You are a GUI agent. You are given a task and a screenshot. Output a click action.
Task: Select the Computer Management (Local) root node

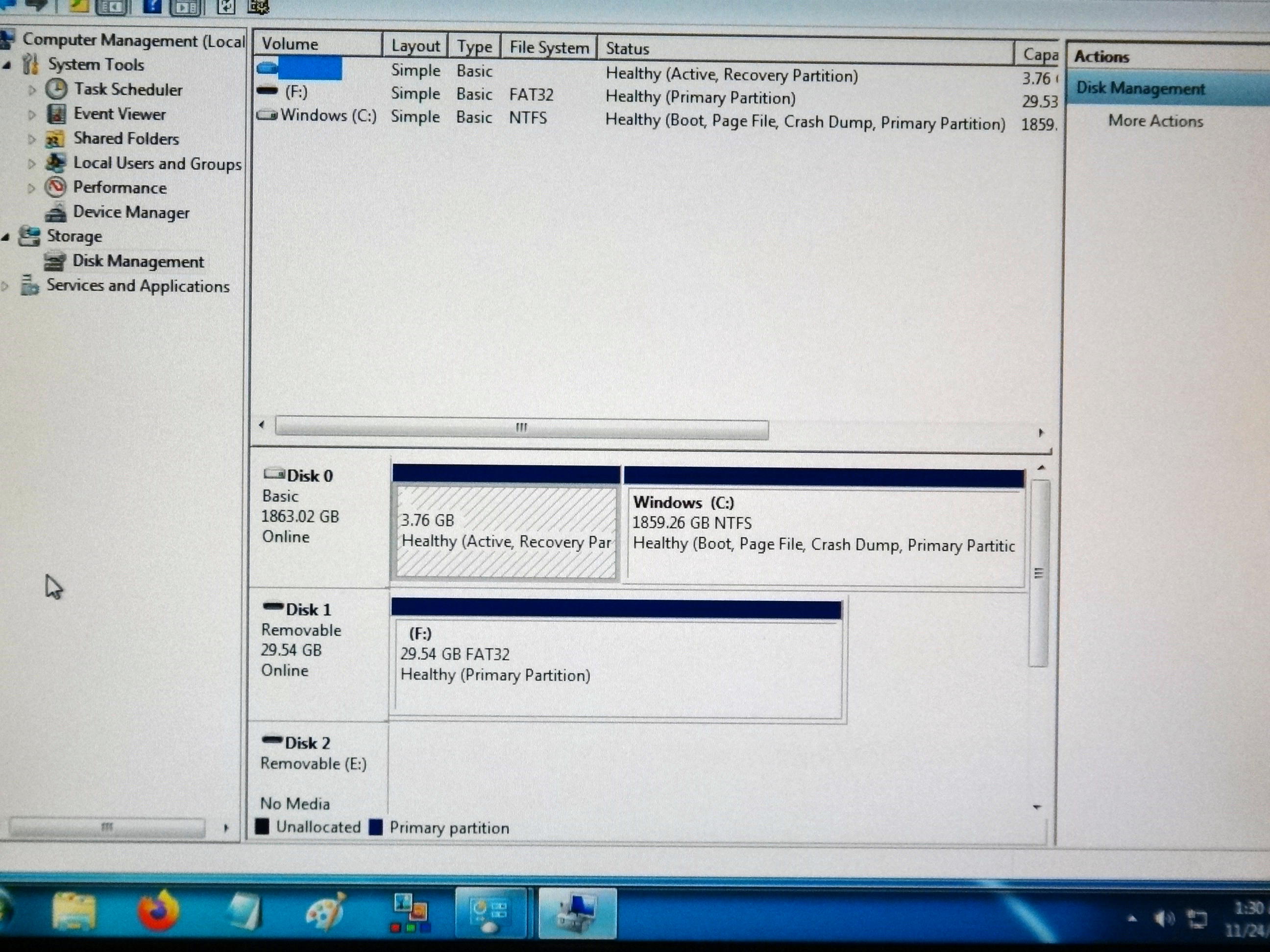(x=133, y=40)
